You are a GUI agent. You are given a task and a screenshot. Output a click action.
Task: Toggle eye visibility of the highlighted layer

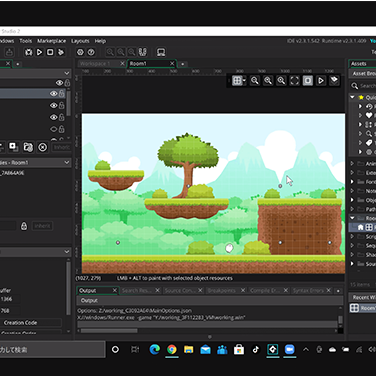pos(54,94)
